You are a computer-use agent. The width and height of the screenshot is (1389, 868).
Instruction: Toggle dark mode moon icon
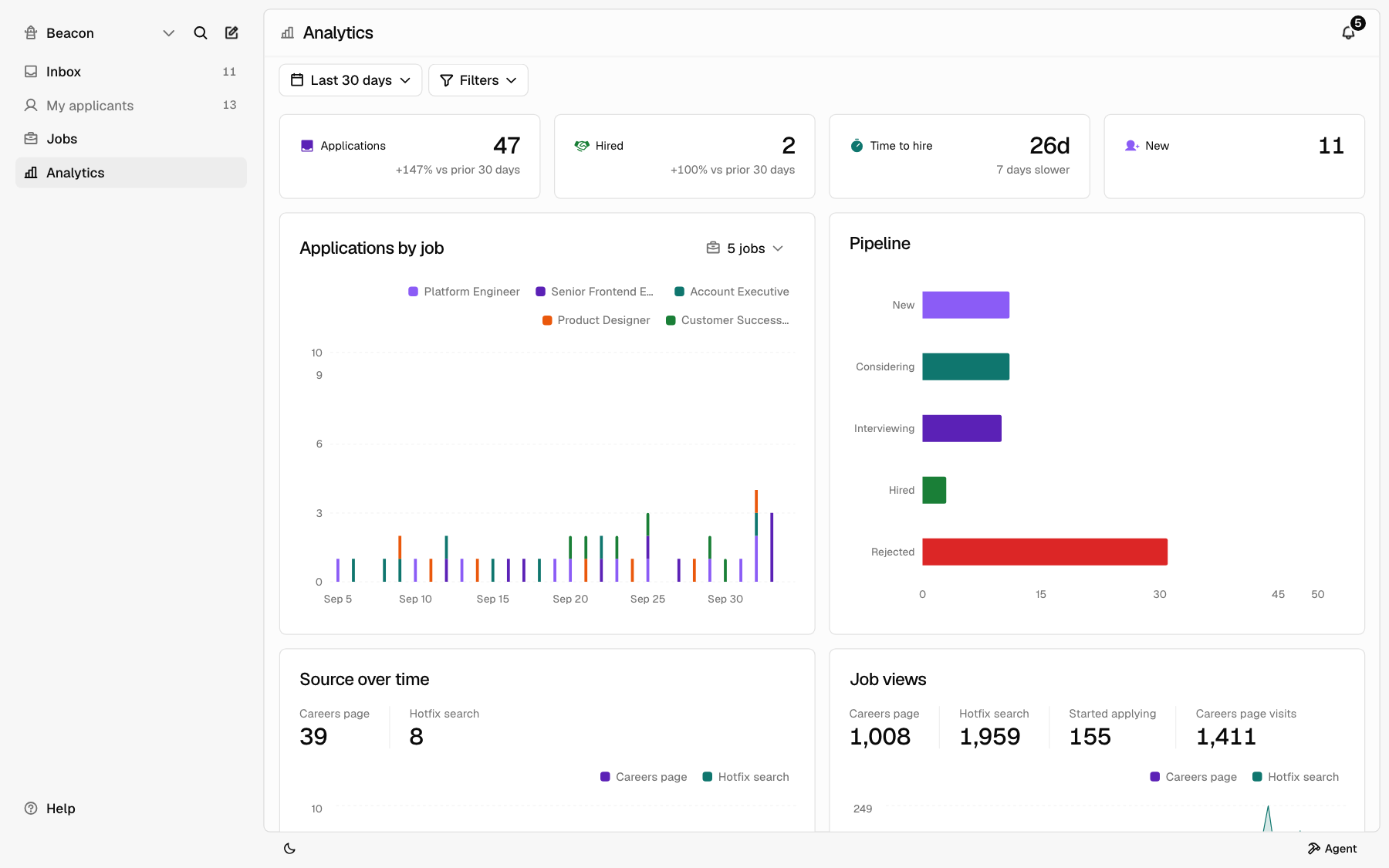coord(289,849)
